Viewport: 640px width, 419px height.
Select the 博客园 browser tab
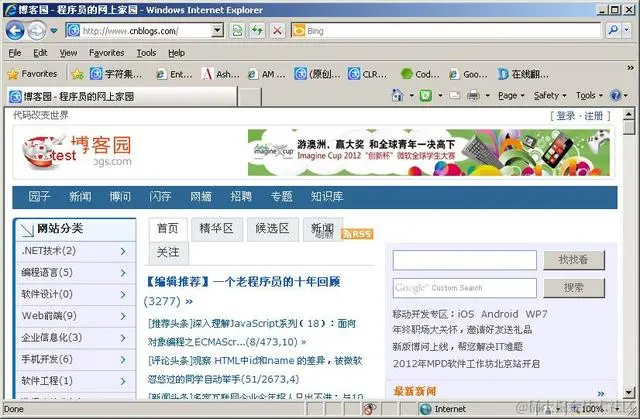coord(122,96)
